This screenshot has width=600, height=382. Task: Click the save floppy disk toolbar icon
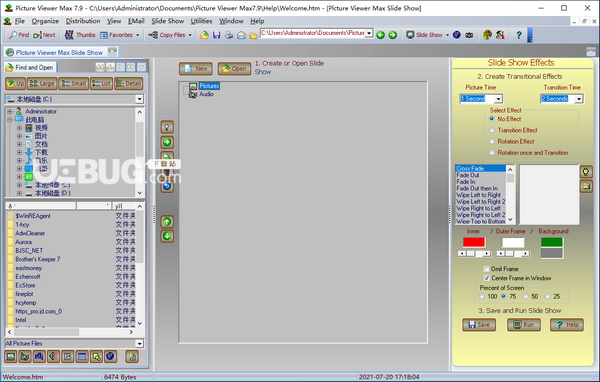pos(217,35)
